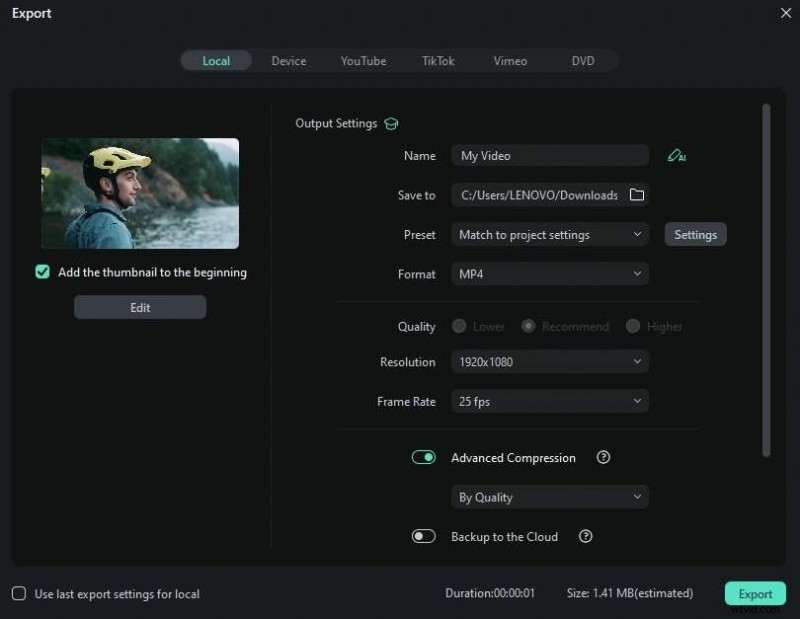This screenshot has height=619, width=800.
Task: Open the Frame Rate dropdown set to 25 fps
Action: point(549,401)
